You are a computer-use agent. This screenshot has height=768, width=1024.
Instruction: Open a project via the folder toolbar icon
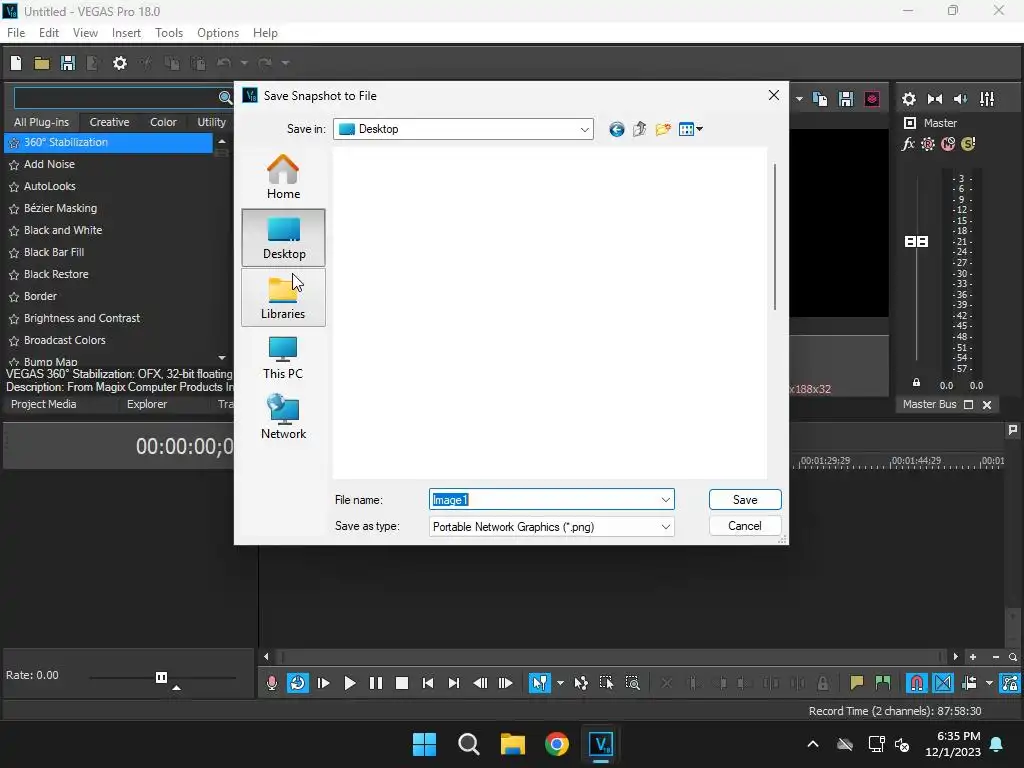[x=42, y=63]
